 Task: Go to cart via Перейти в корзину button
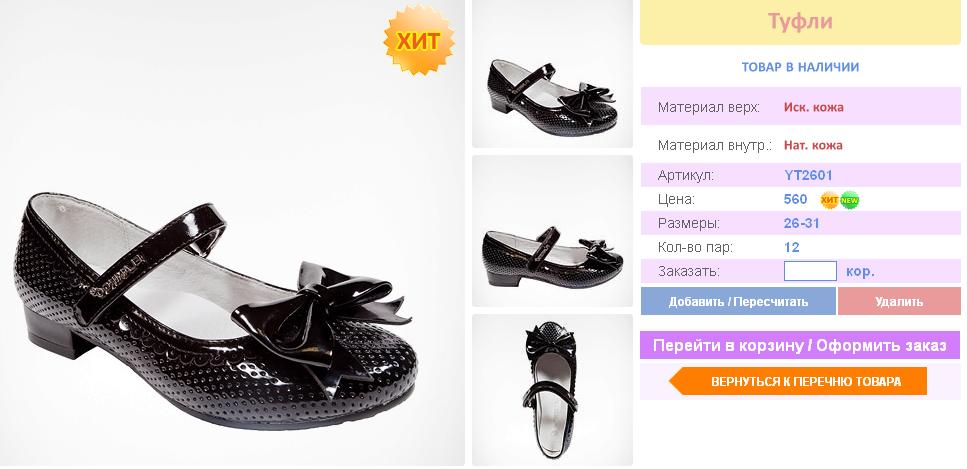[x=800, y=345]
